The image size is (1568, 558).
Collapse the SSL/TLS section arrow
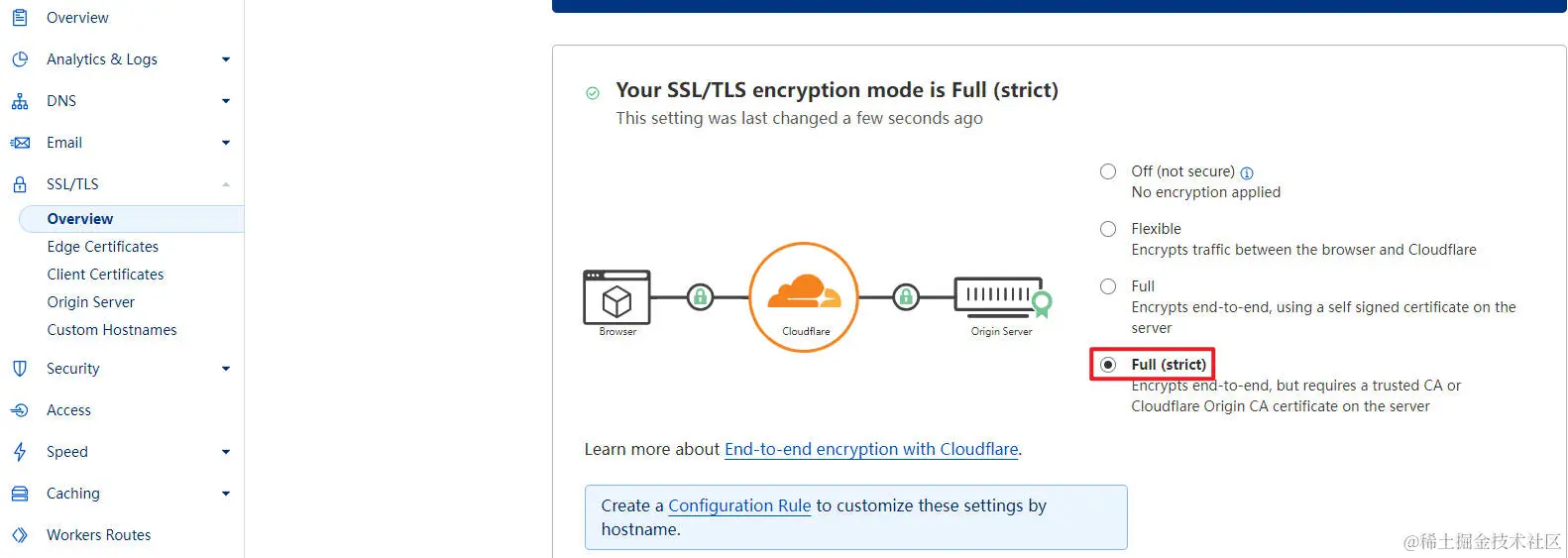point(226,184)
